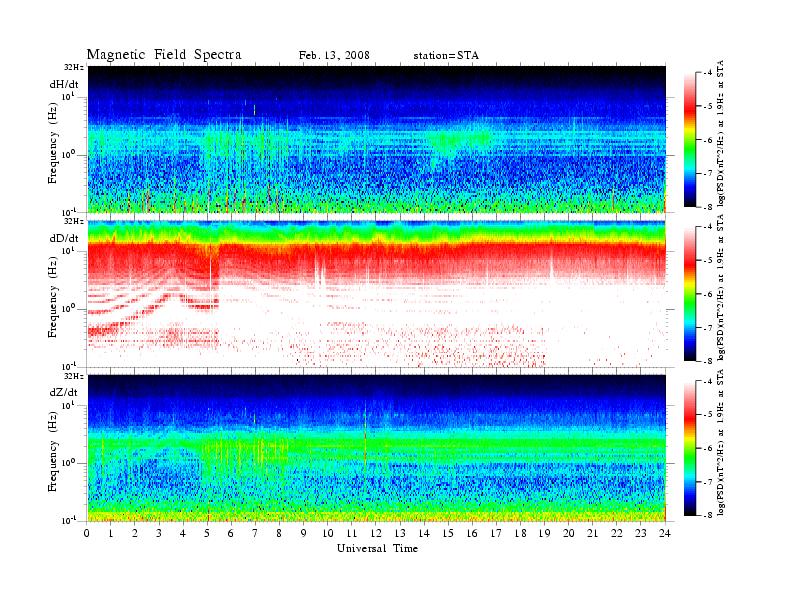Click hour '7' on the time axis
Screen dimensions: 792x612
(255, 533)
